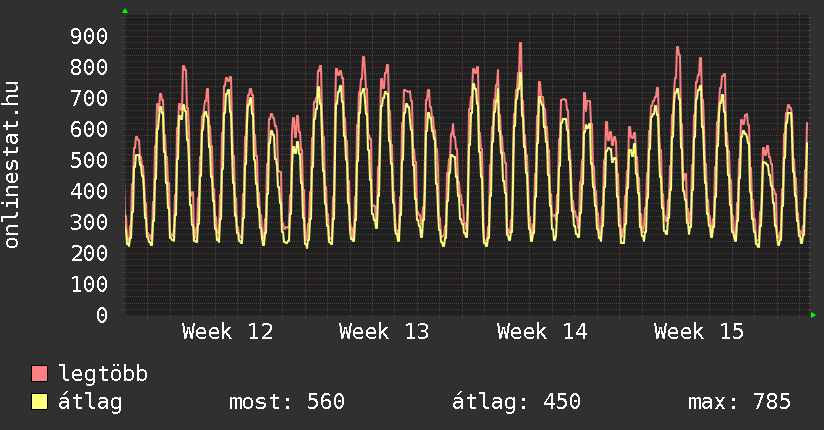Select the Week 12 axis label

[227, 332]
